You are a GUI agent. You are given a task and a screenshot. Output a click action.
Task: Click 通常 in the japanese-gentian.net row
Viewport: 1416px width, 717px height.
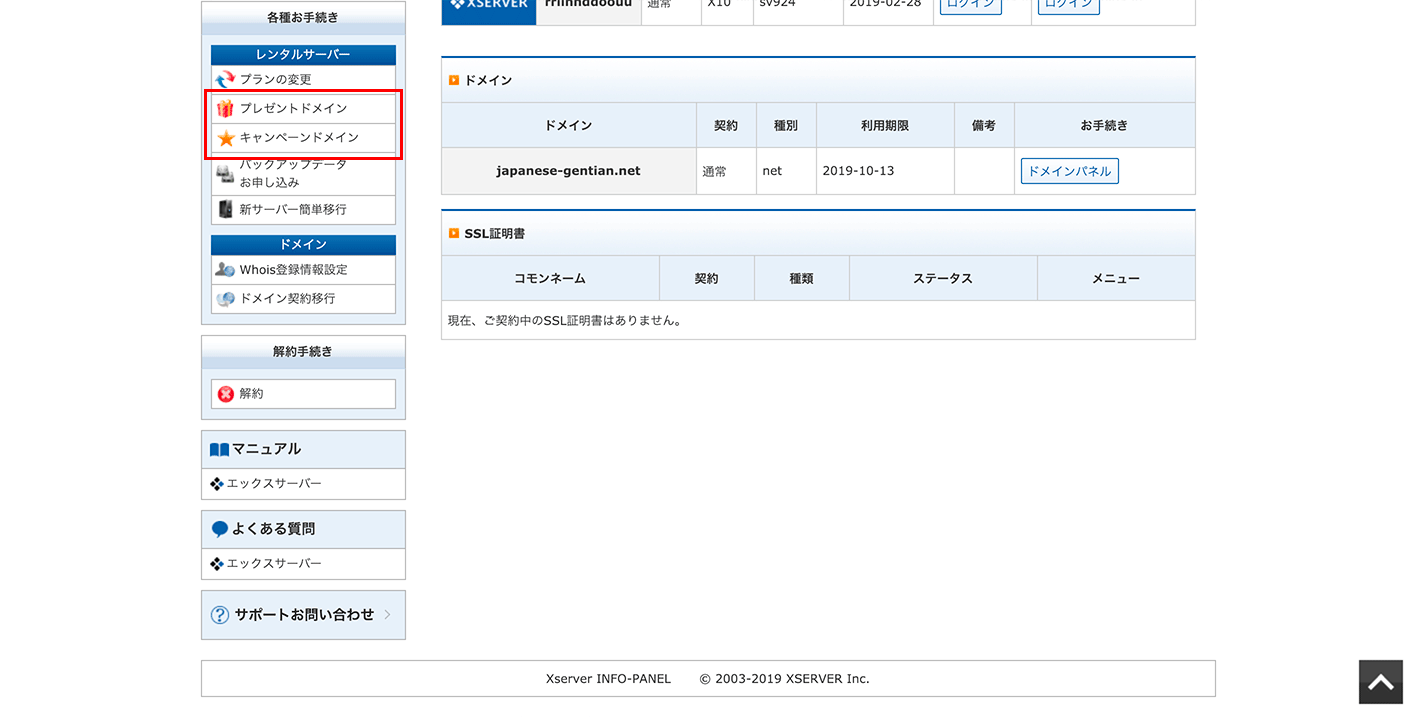(x=714, y=171)
